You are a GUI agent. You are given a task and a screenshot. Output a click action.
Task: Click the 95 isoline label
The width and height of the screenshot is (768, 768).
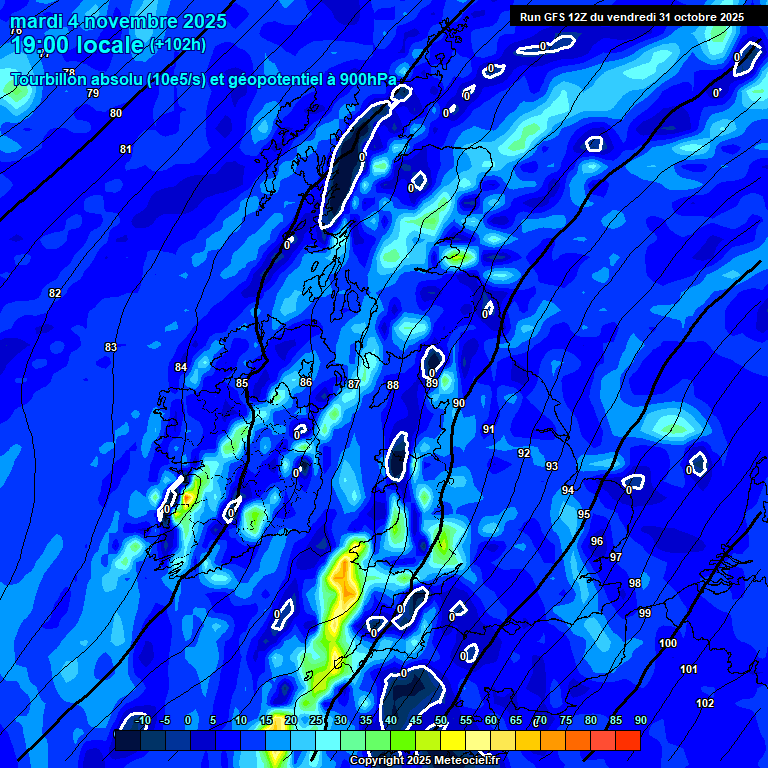[584, 514]
